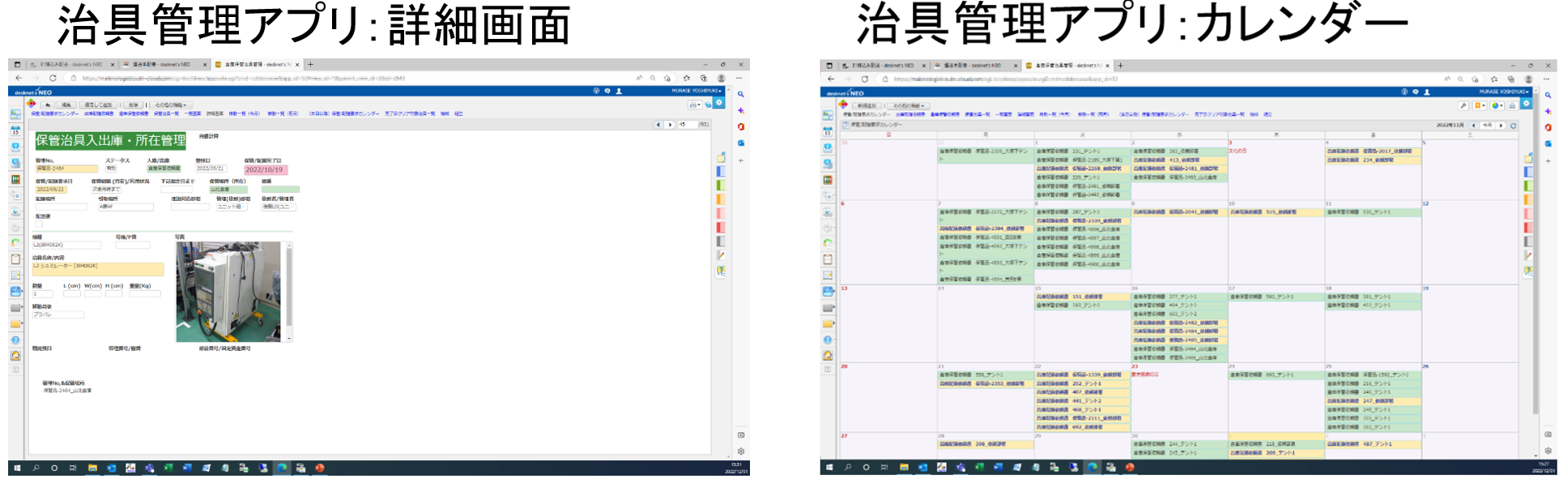Image resolution: width=1568 pixels, height=483 pixels.
Task: Click 複写して追加 button in detail screen
Action: (98, 105)
